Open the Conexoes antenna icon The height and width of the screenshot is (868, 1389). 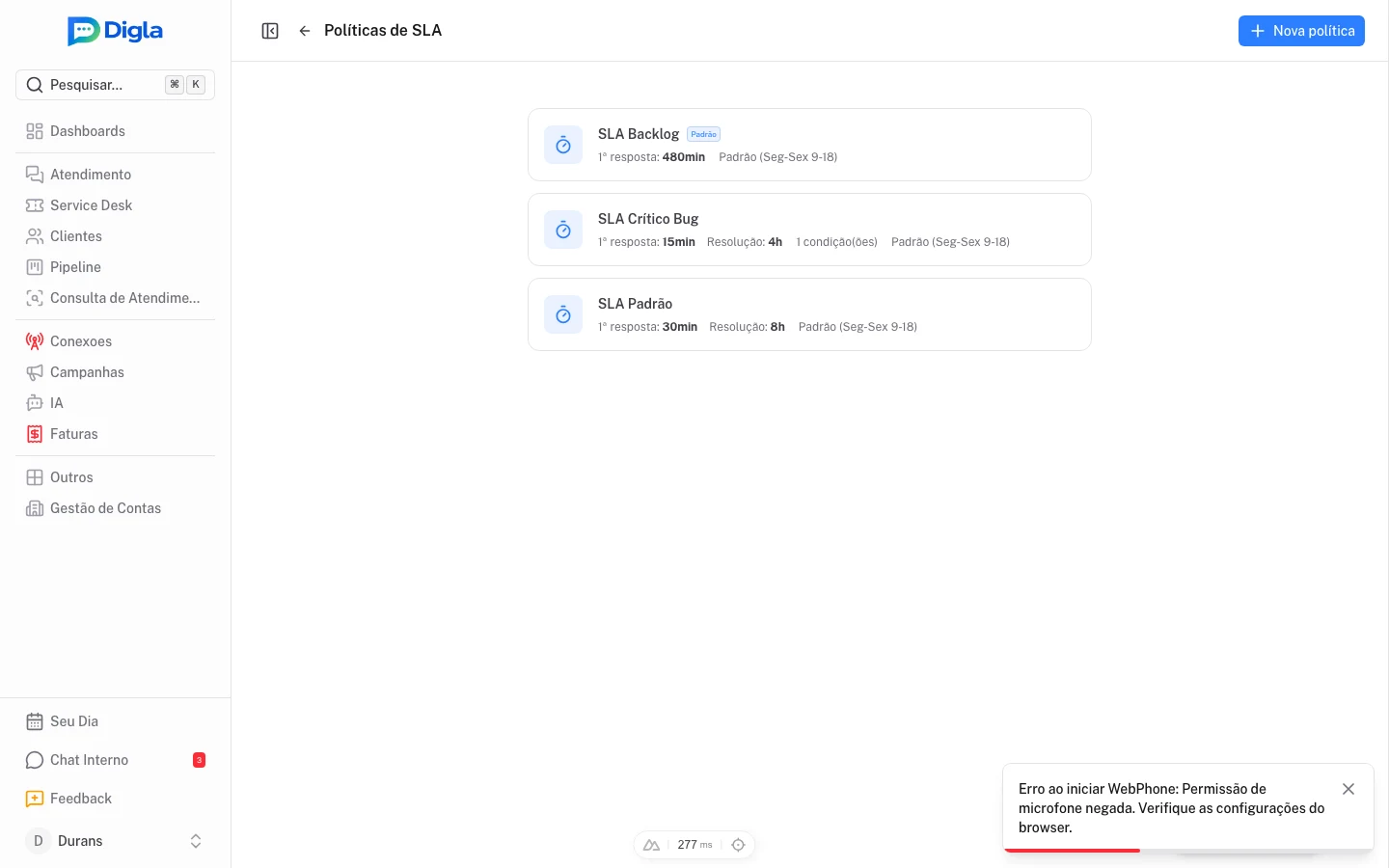point(35,341)
